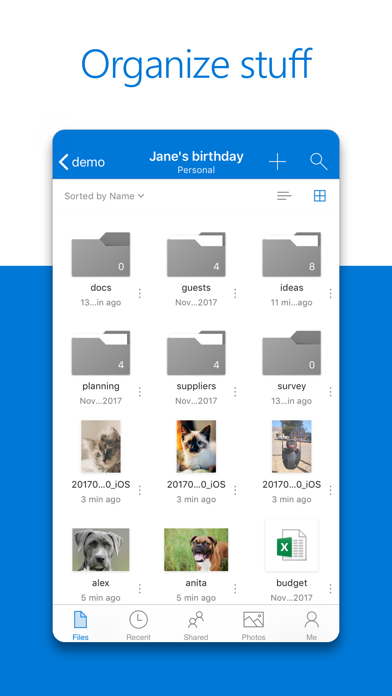The image size is (392, 696).
Task: Open the anita boxer photo
Action: click(x=196, y=550)
